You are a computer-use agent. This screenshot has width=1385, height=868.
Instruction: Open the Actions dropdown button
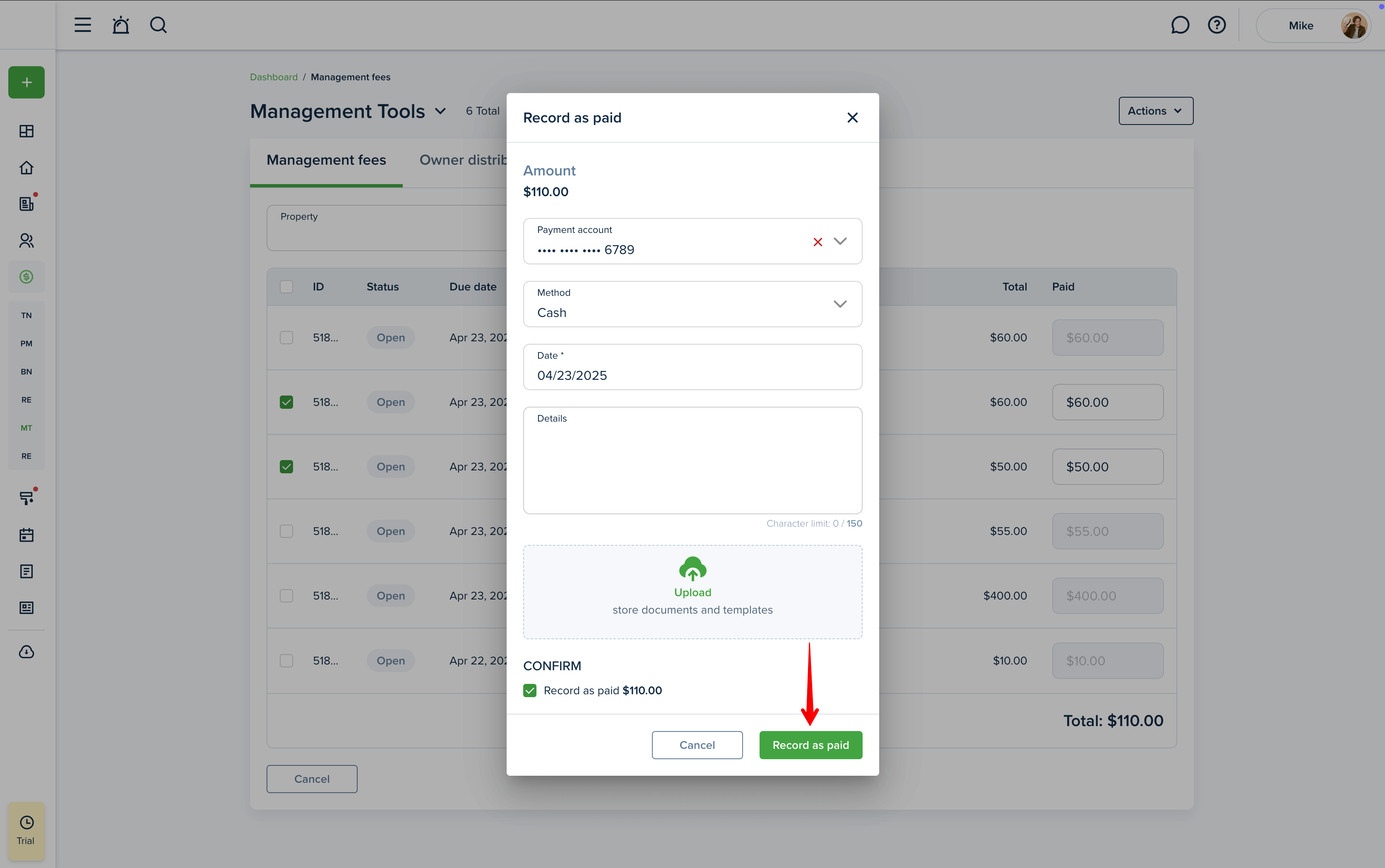point(1155,111)
